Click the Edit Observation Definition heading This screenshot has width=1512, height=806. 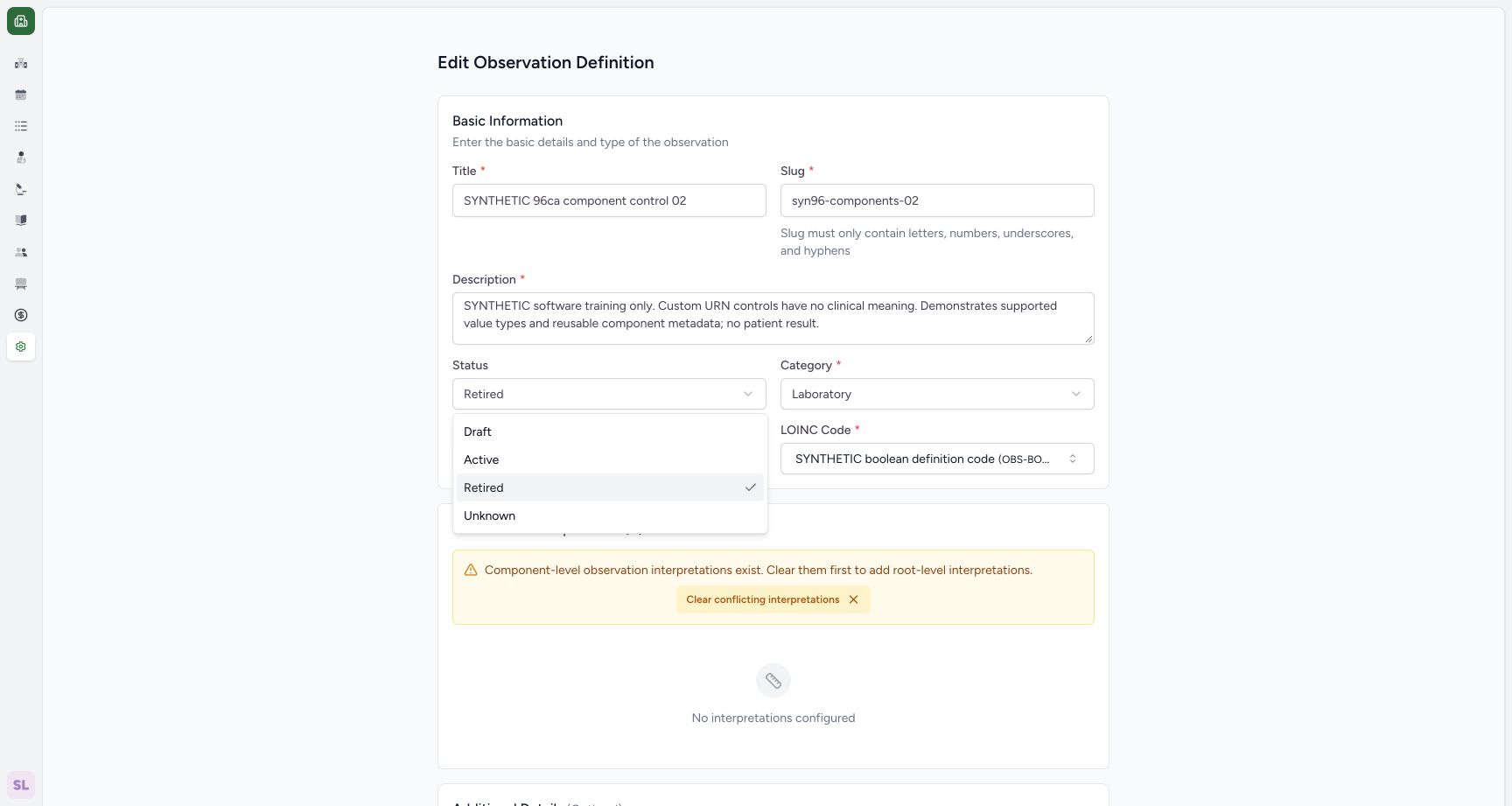tap(546, 62)
